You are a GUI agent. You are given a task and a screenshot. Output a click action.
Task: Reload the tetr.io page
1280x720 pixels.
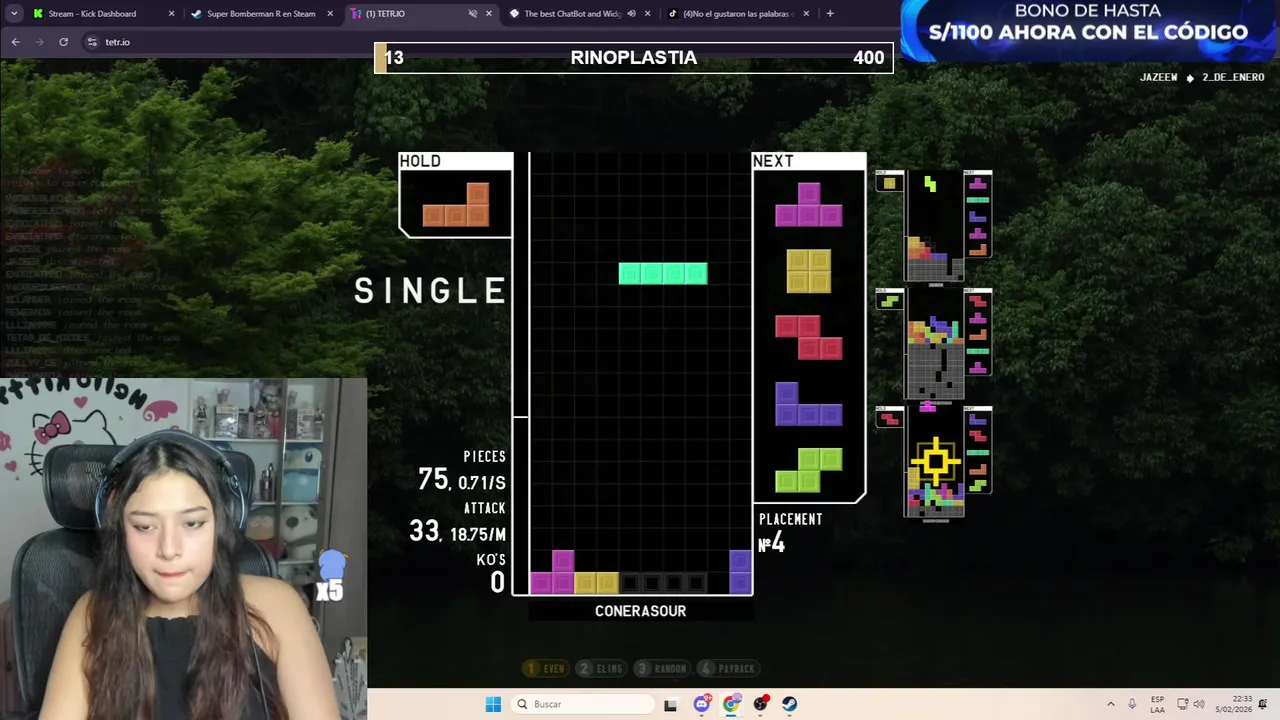(63, 42)
